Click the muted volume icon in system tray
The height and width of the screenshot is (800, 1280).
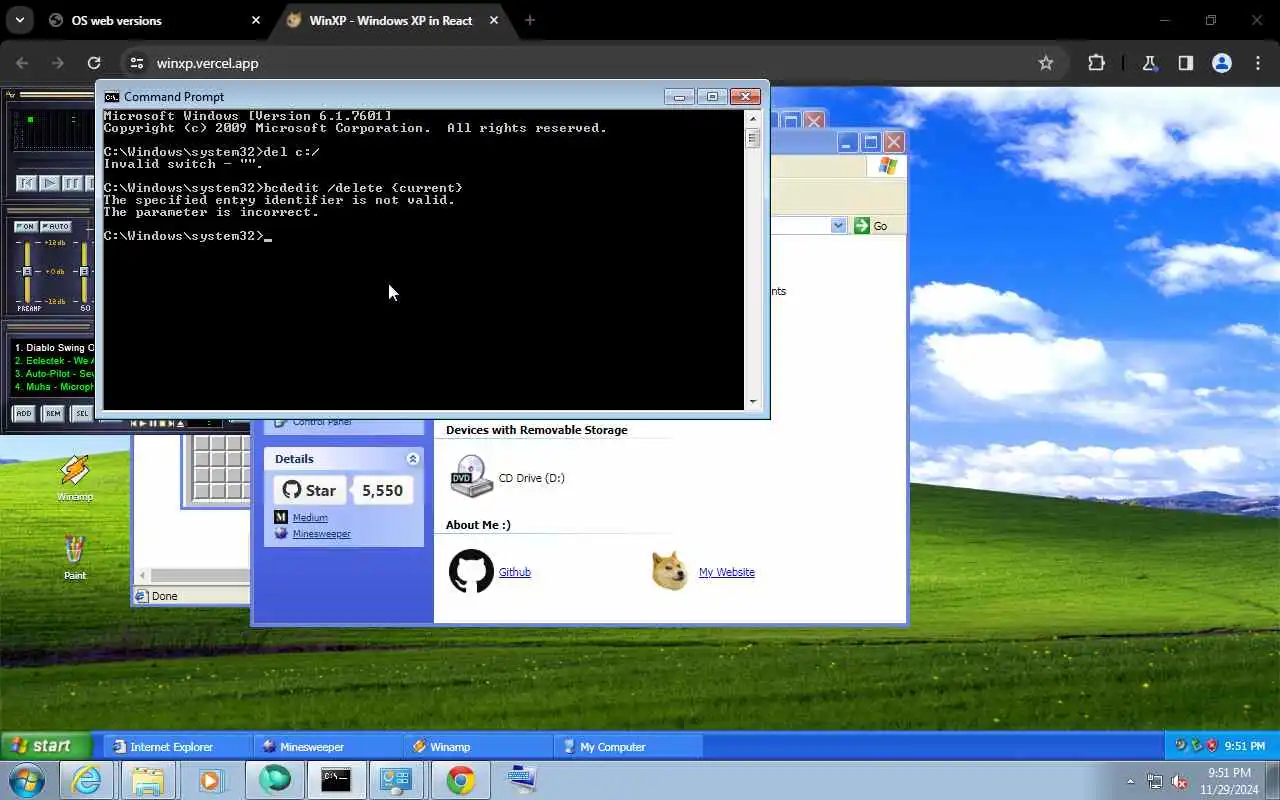pyautogui.click(x=1180, y=782)
